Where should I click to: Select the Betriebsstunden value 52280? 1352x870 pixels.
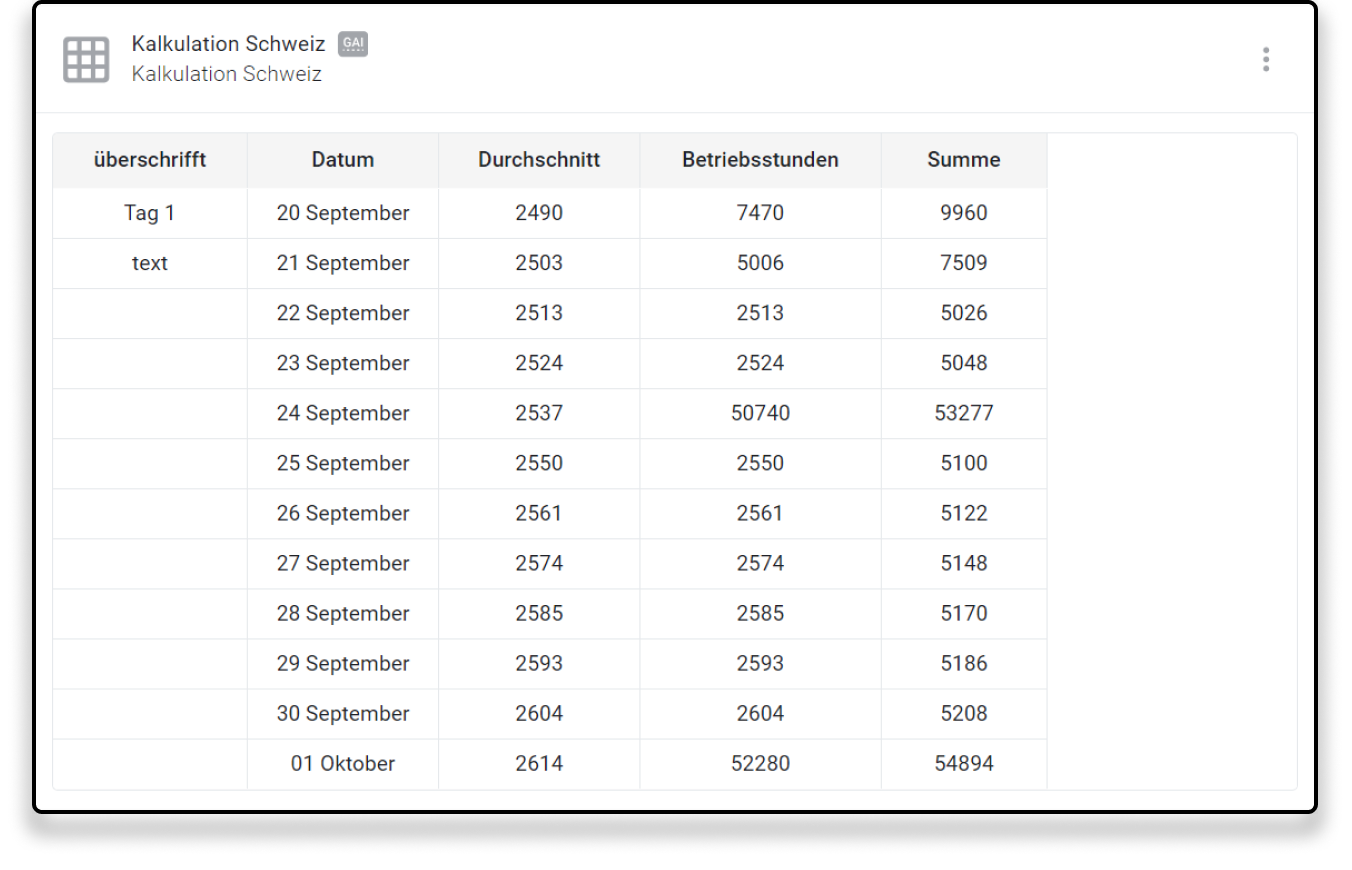(760, 763)
